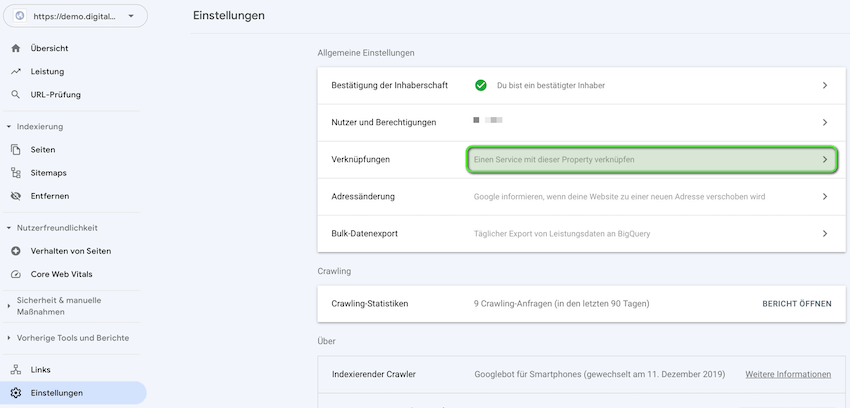Click the Allgemeine Einstellungen section heading

[x=366, y=53]
